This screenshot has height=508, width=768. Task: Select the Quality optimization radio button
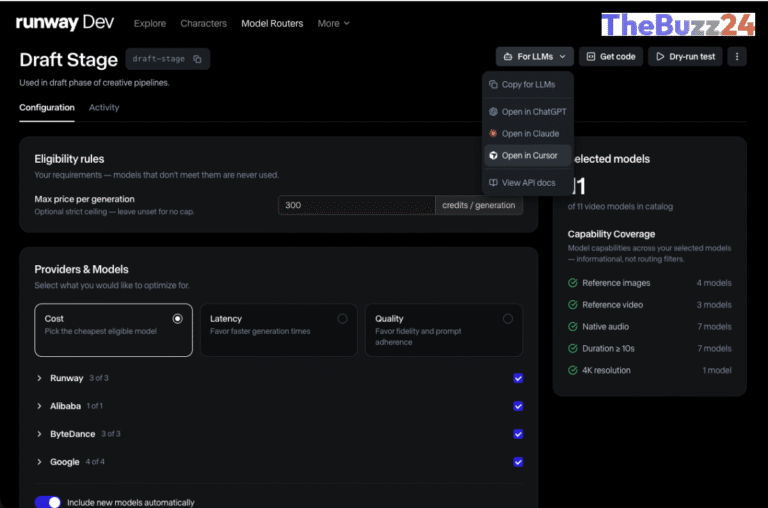pos(508,319)
